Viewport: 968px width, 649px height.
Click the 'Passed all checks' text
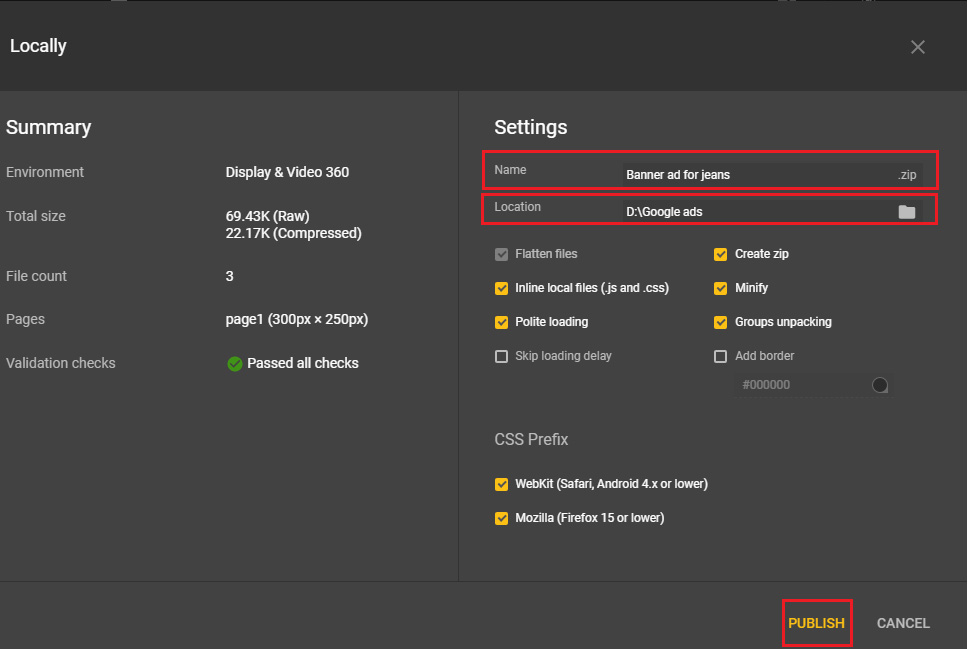point(302,363)
